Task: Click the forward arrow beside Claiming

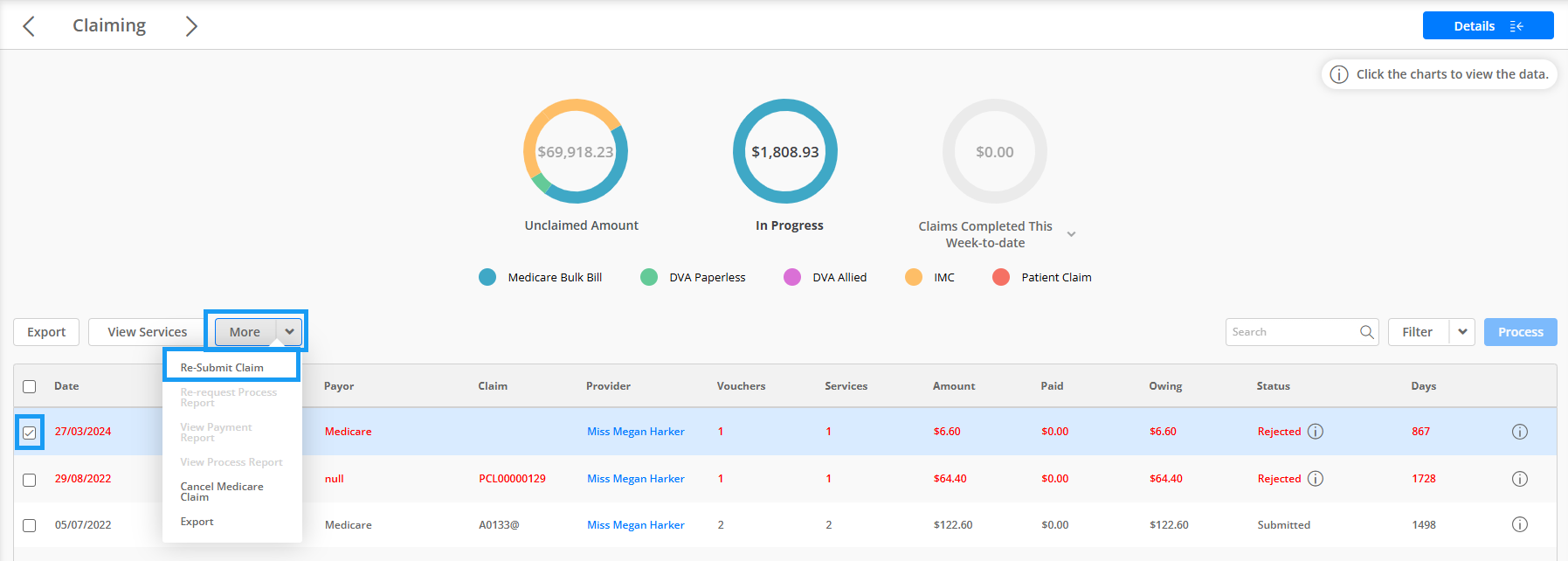Action: pos(191,26)
